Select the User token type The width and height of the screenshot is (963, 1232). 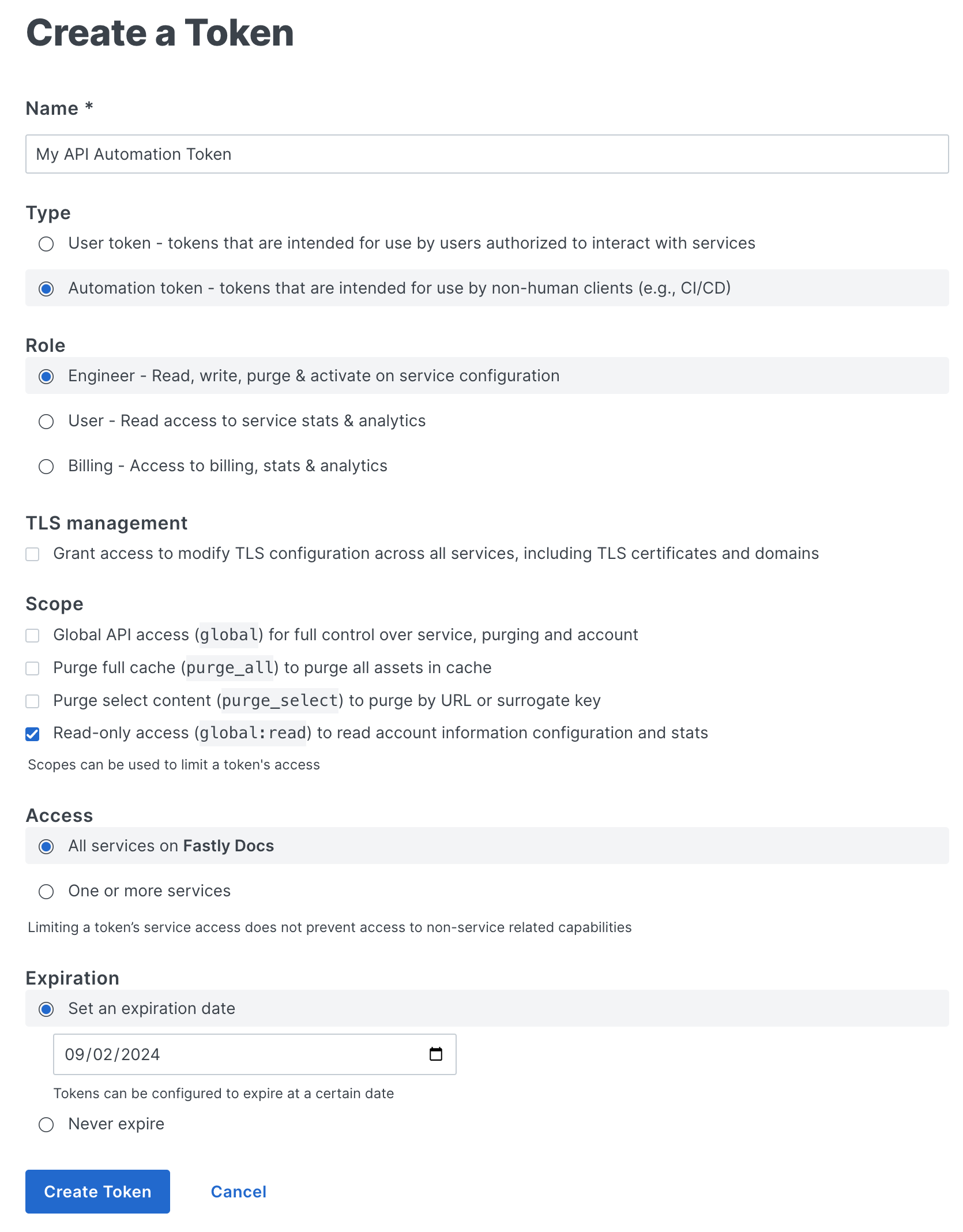(x=47, y=244)
